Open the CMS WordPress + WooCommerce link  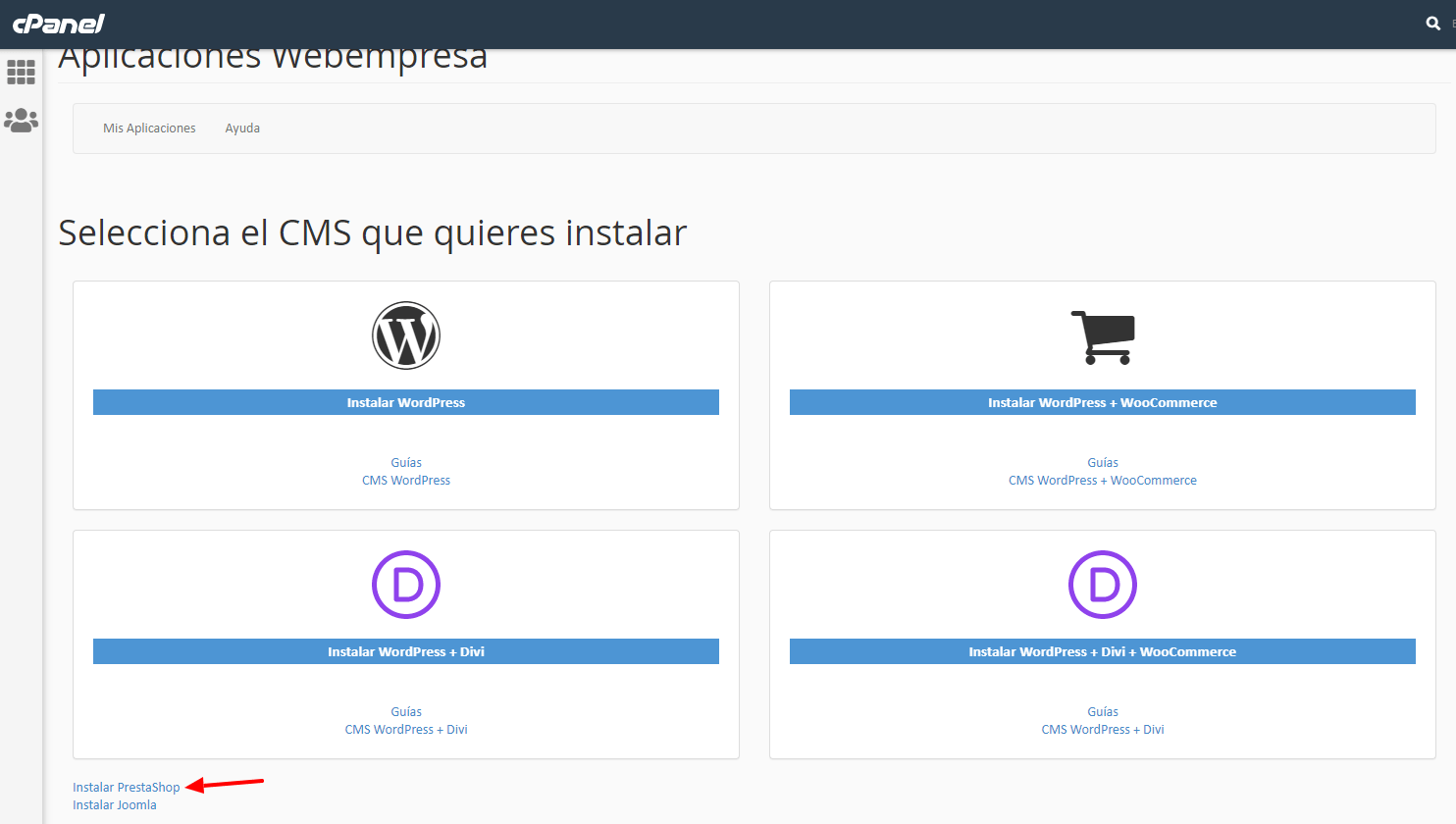click(1103, 481)
